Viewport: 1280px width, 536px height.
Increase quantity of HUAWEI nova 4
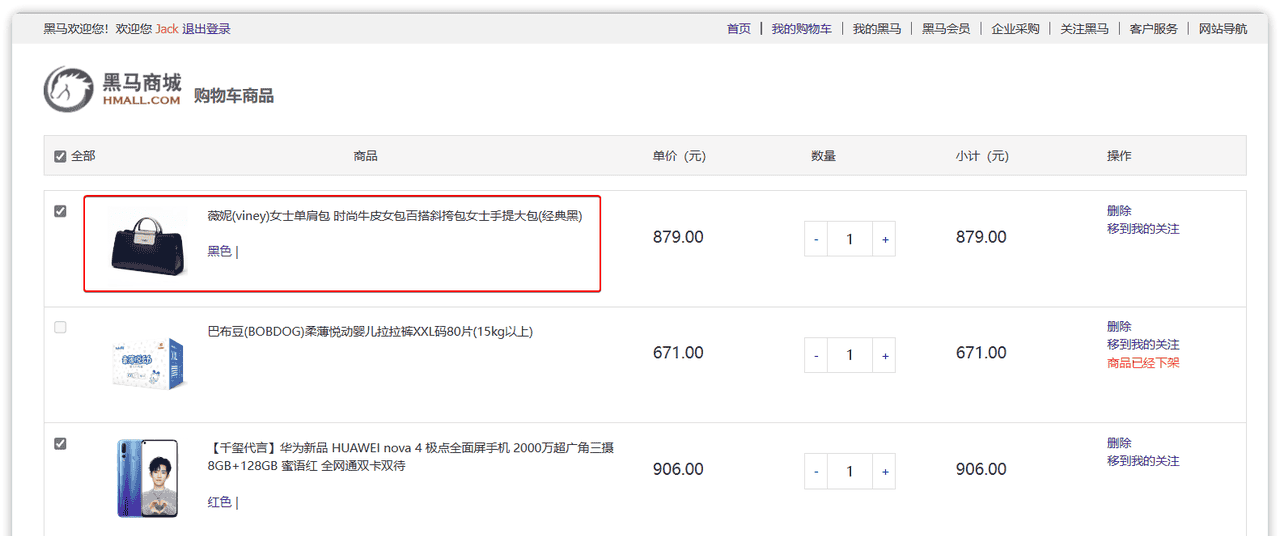[885, 471]
